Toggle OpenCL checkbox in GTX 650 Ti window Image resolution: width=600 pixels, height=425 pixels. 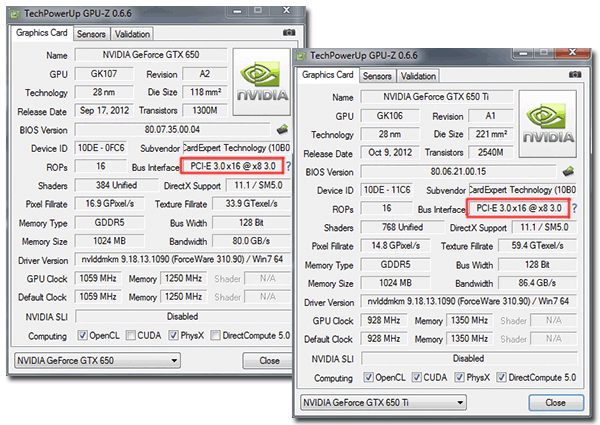[368, 377]
